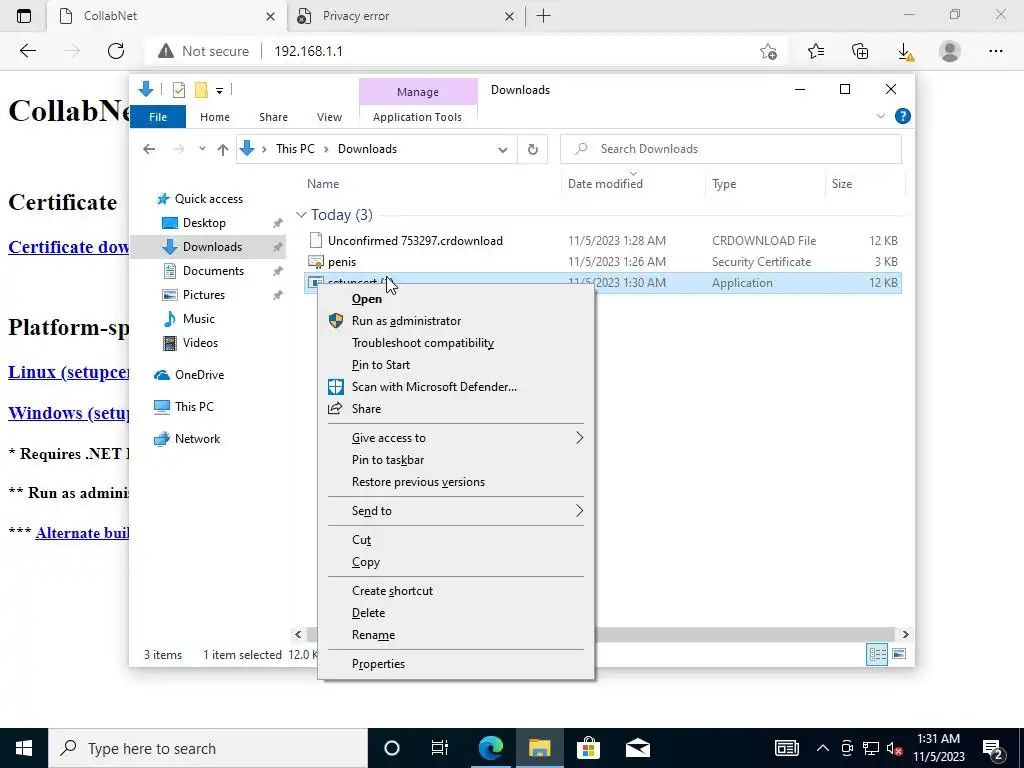
Task: Expand address bar history dropdown
Action: tap(502, 150)
